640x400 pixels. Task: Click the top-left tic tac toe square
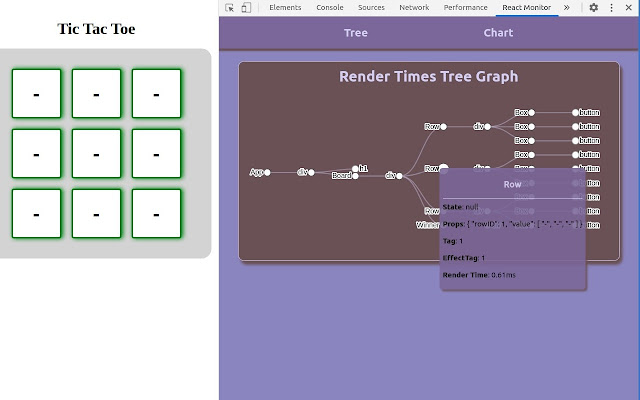36,93
